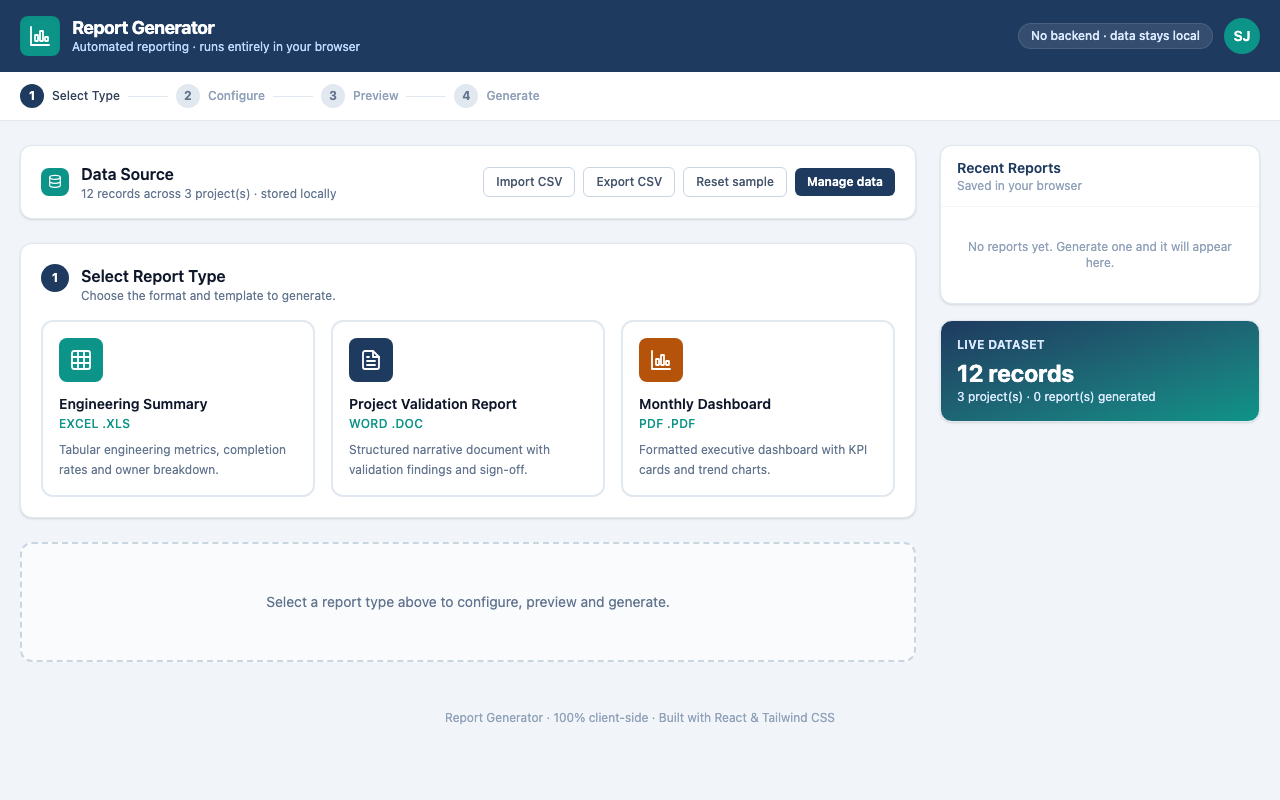Click the PDF .PDF format label

point(667,424)
